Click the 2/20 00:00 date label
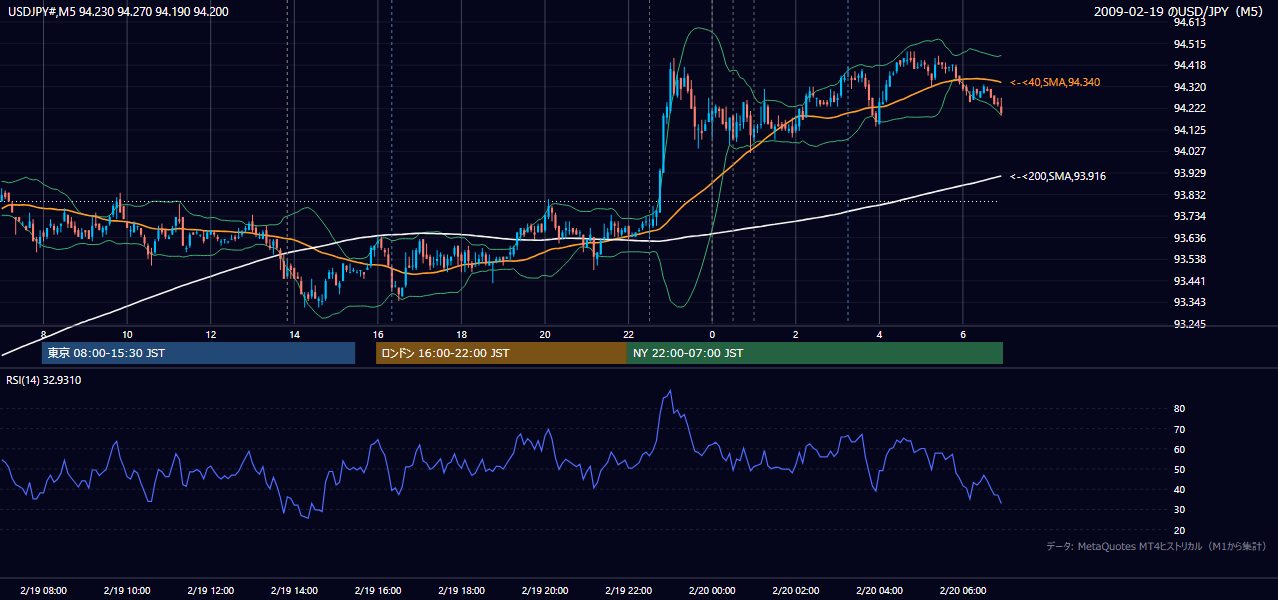The width and height of the screenshot is (1278, 600). tap(711, 590)
